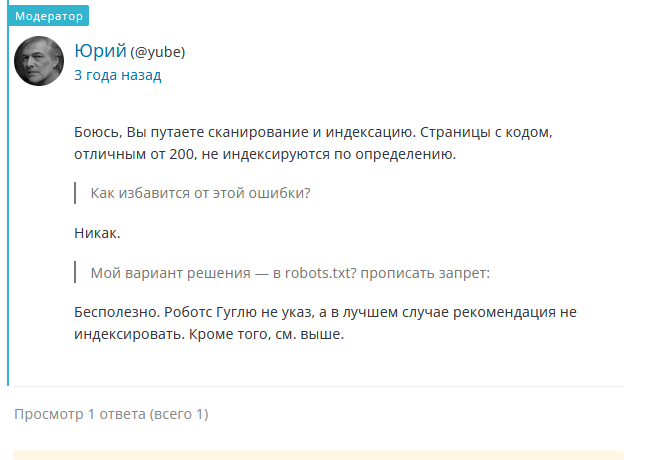Image resolution: width=659 pixels, height=460 pixels.
Task: Open the Юрий author profile link
Action: [x=100, y=51]
